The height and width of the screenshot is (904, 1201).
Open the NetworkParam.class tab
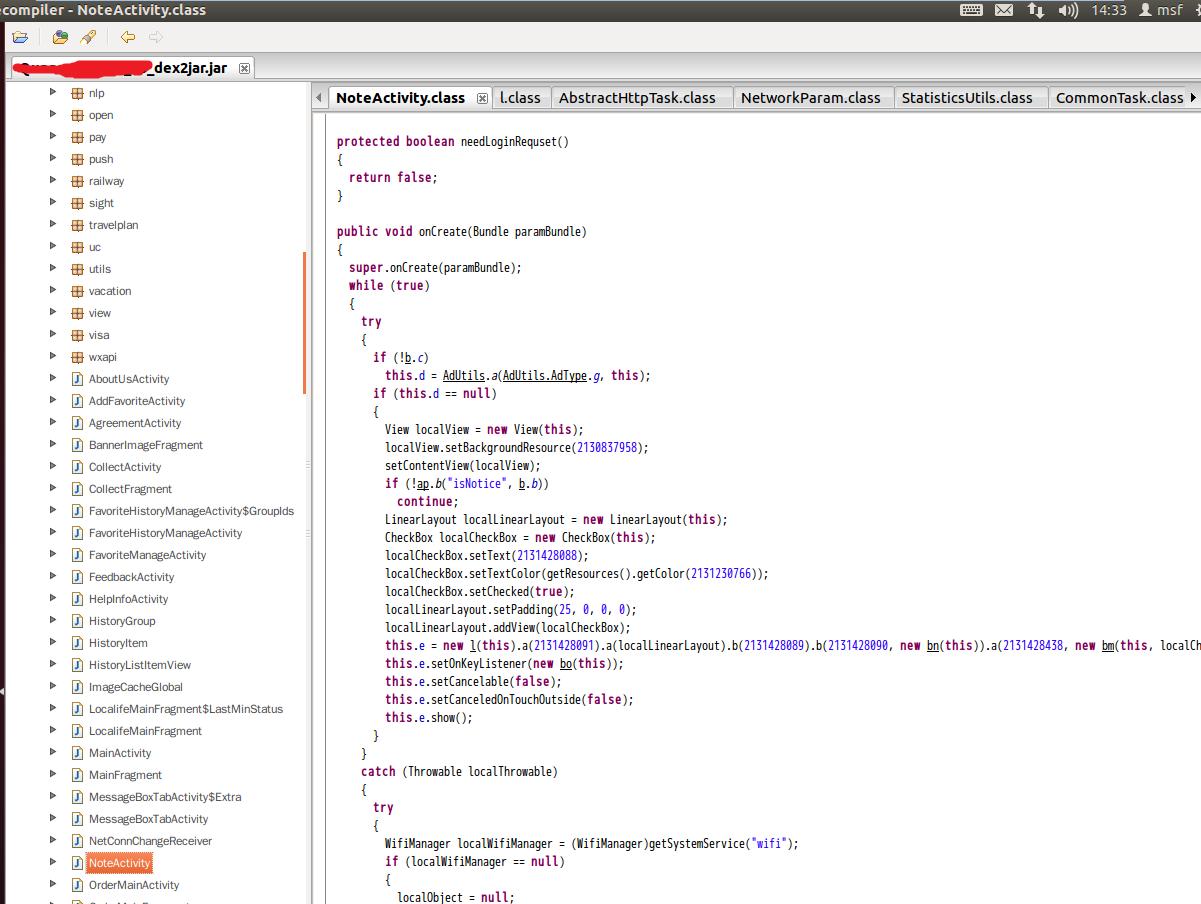click(810, 98)
